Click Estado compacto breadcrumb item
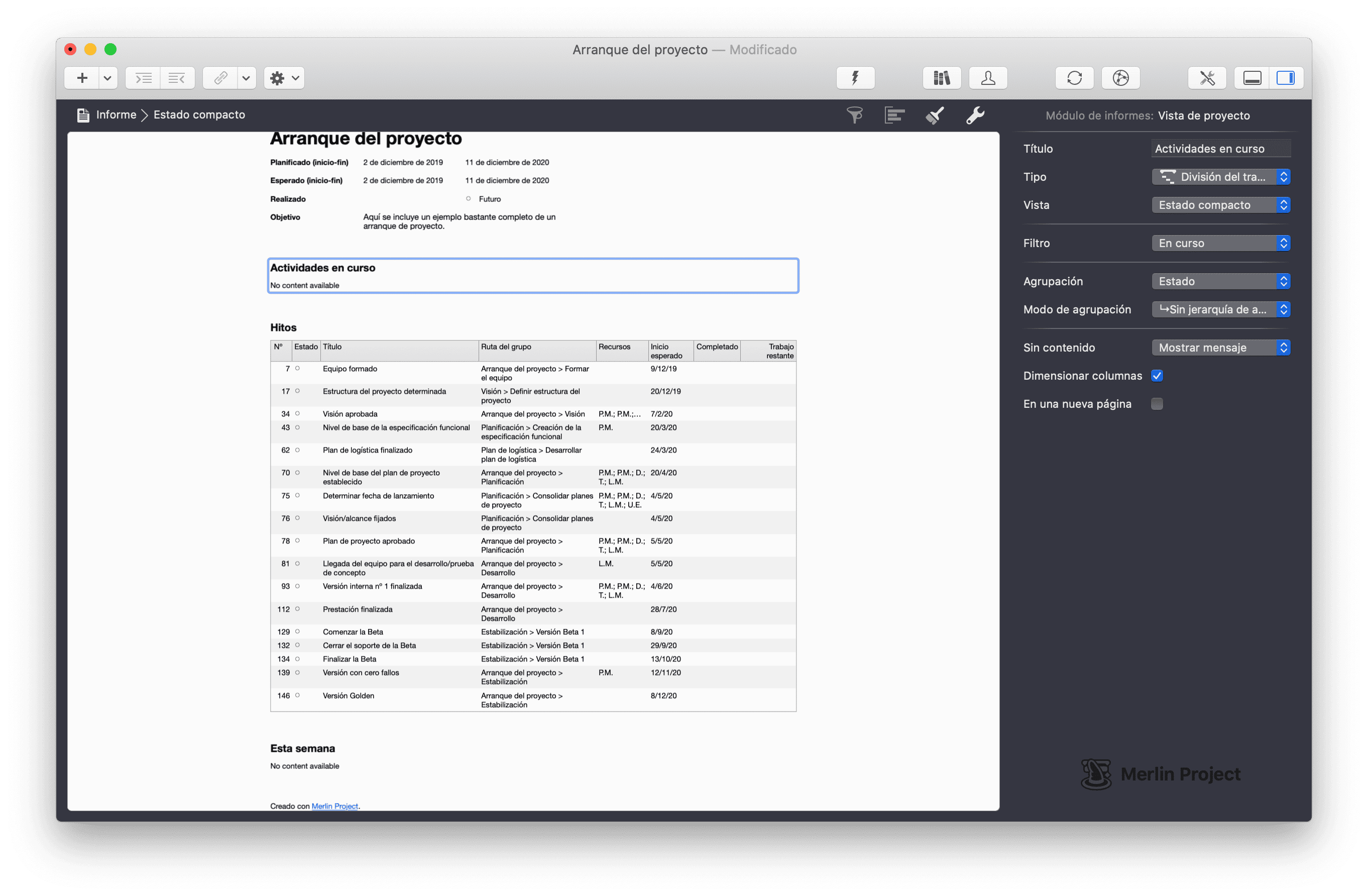Screen dimensions: 1368x896 199,115
